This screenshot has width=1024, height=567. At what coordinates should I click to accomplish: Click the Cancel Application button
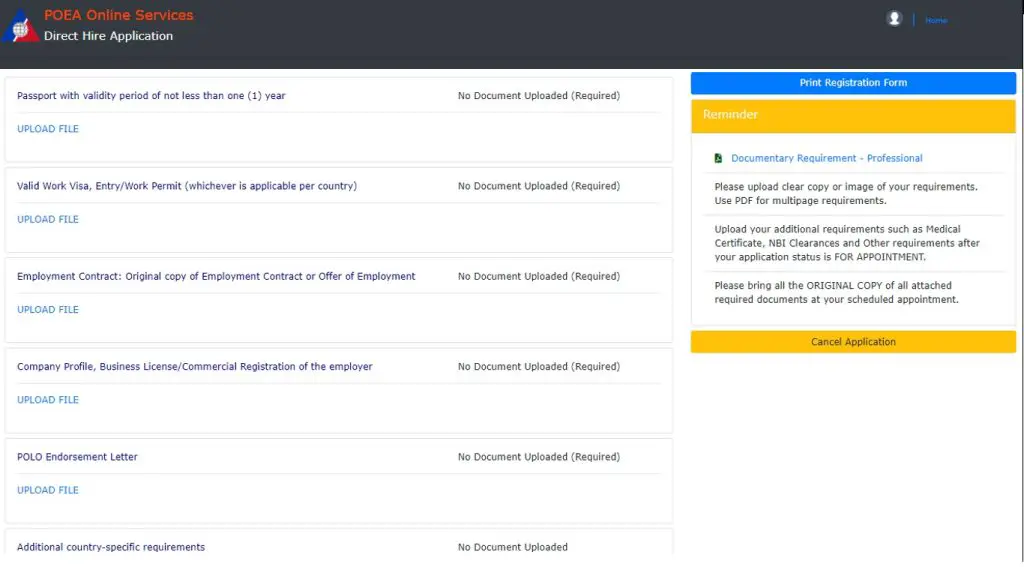coord(853,342)
